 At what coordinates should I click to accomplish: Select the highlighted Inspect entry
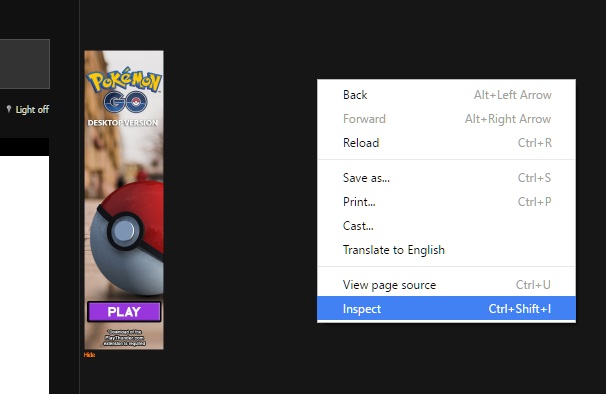[x=446, y=309]
